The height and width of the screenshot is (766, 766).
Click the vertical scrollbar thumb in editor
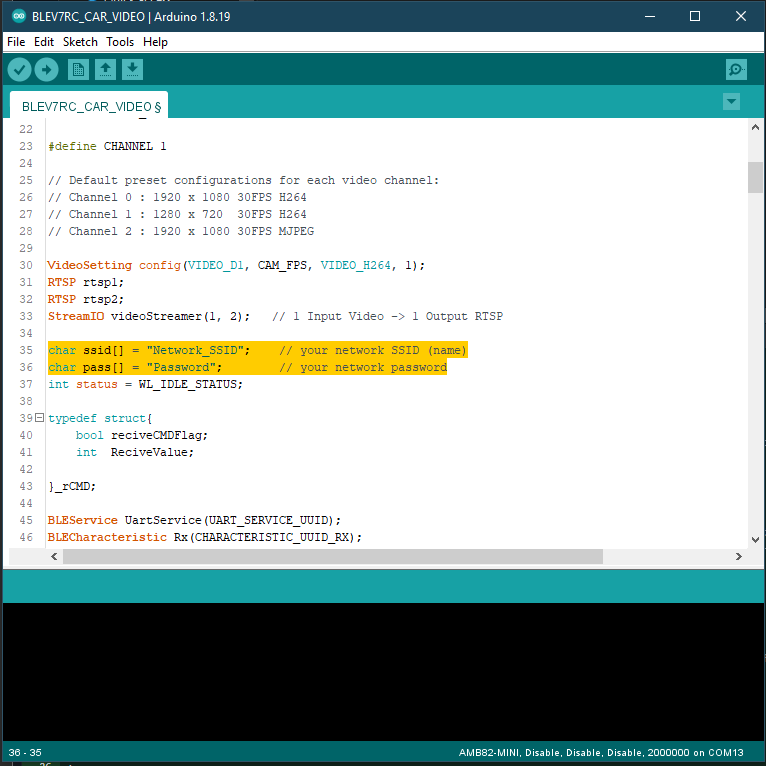pyautogui.click(x=755, y=176)
